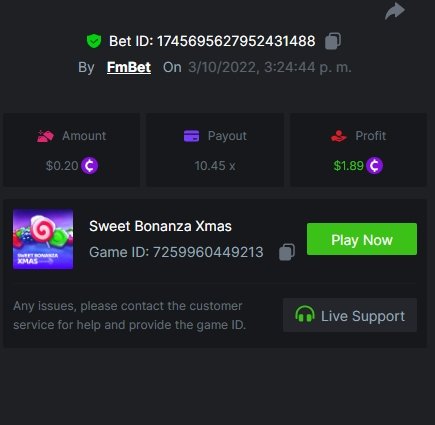
Task: Click the bet date and time text
Action: coord(270,67)
